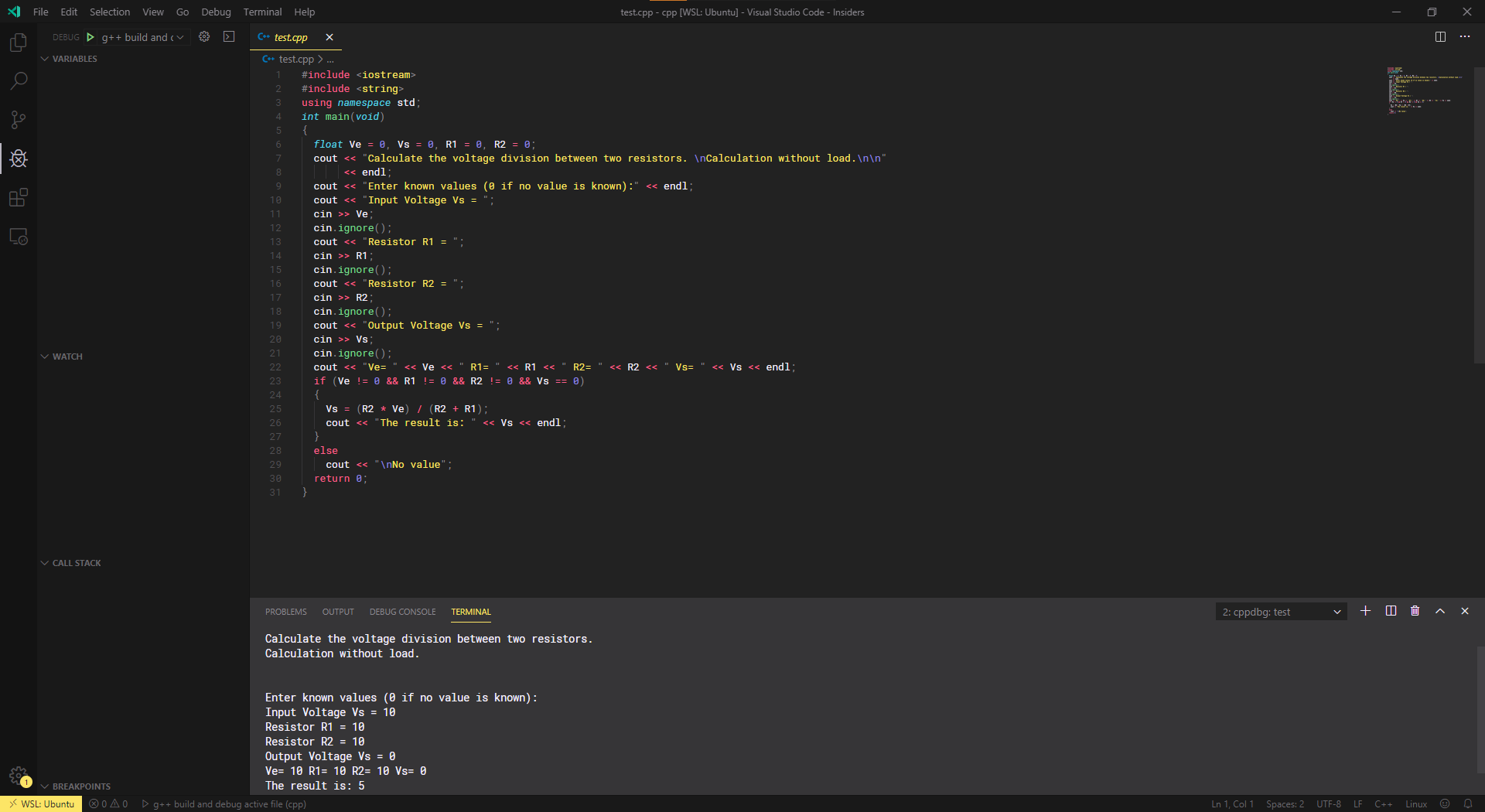
Task: Select the Search icon
Action: click(18, 80)
